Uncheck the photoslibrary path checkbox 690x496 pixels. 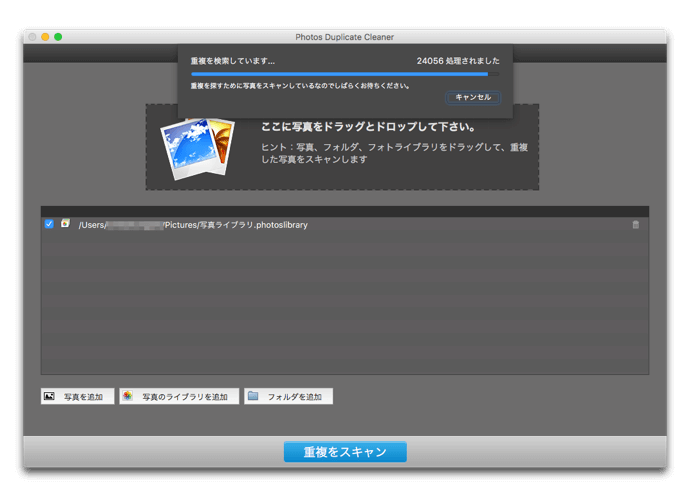(x=49, y=224)
